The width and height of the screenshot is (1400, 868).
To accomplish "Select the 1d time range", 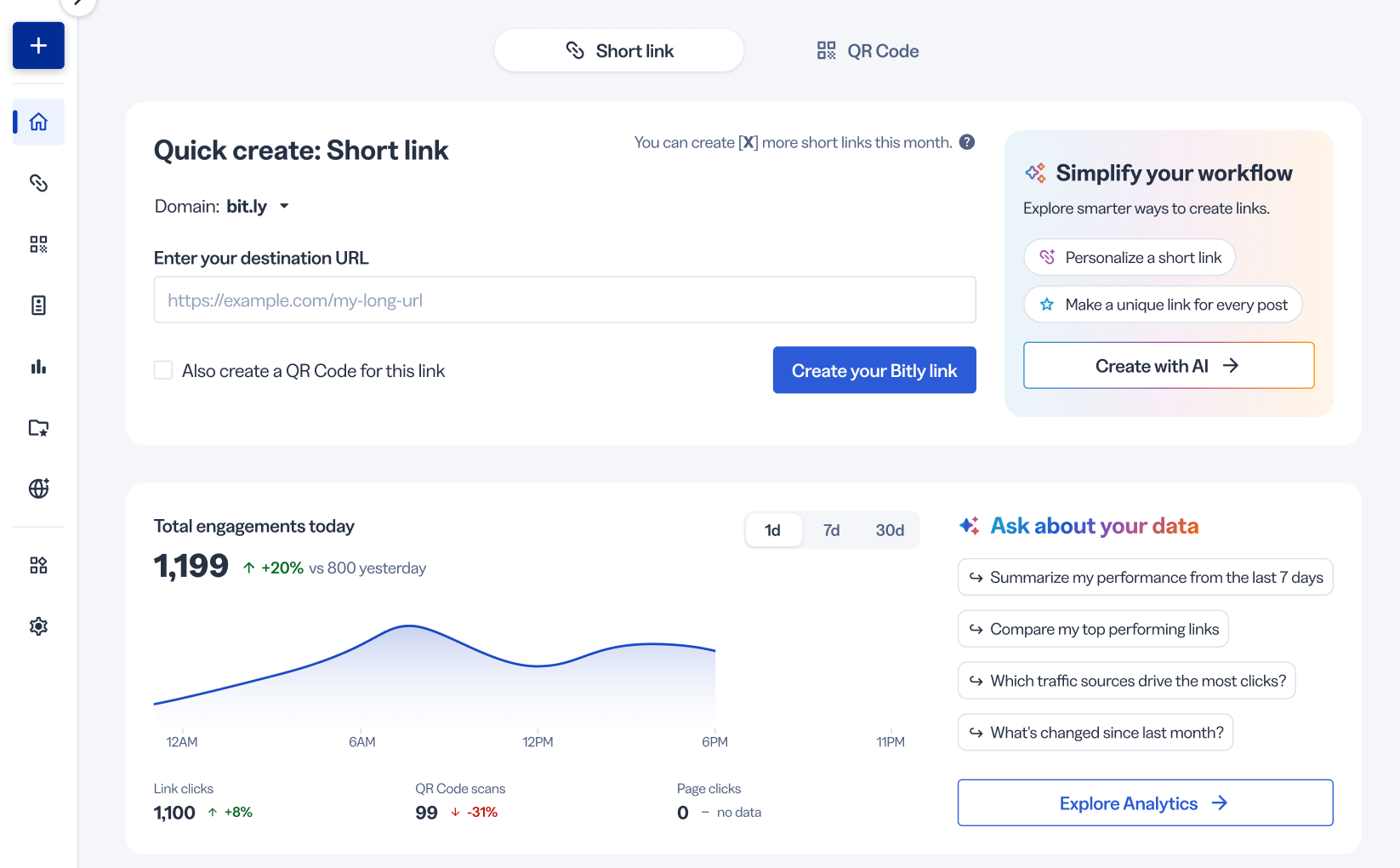I will [x=773, y=530].
